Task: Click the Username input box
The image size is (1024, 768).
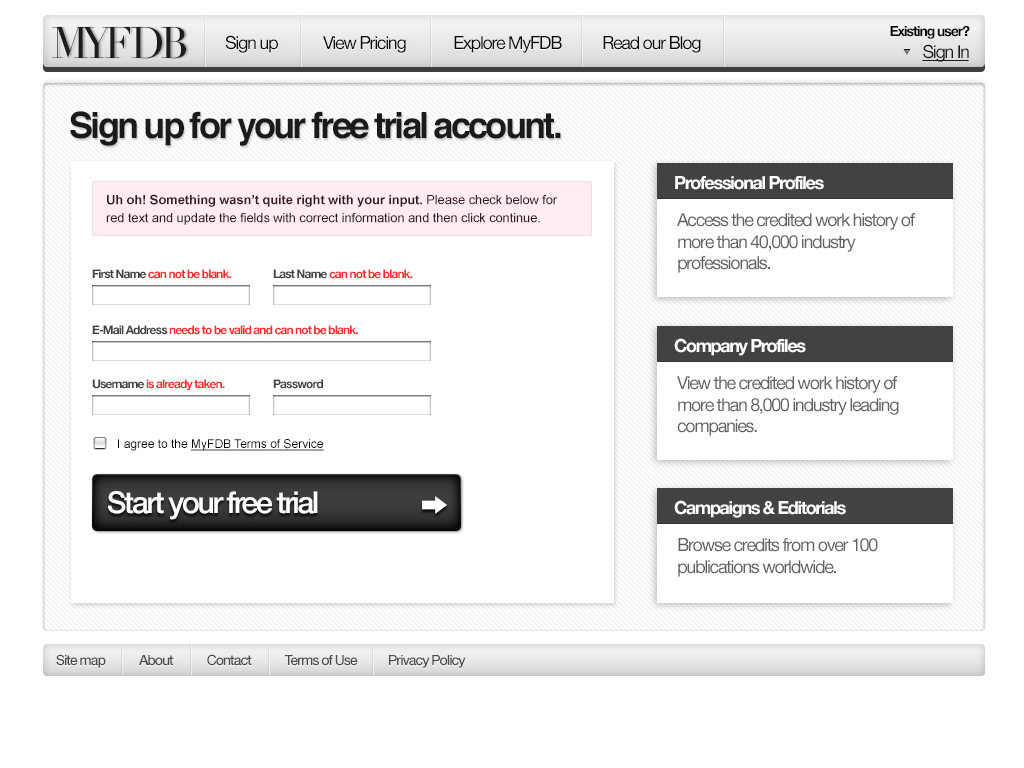Action: coord(171,405)
